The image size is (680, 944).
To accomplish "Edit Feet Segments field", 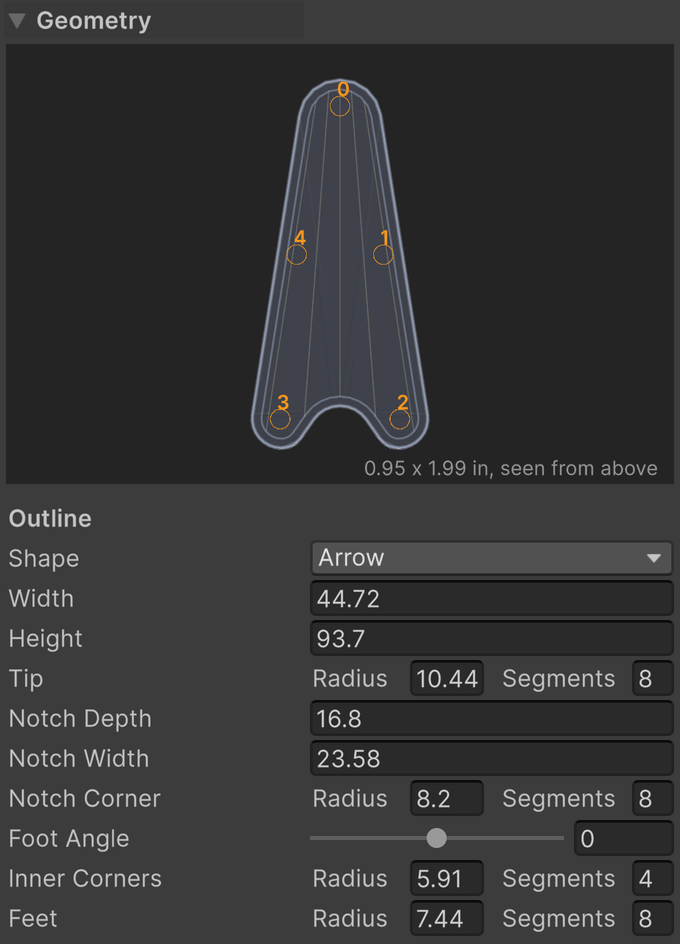I will coord(652,918).
